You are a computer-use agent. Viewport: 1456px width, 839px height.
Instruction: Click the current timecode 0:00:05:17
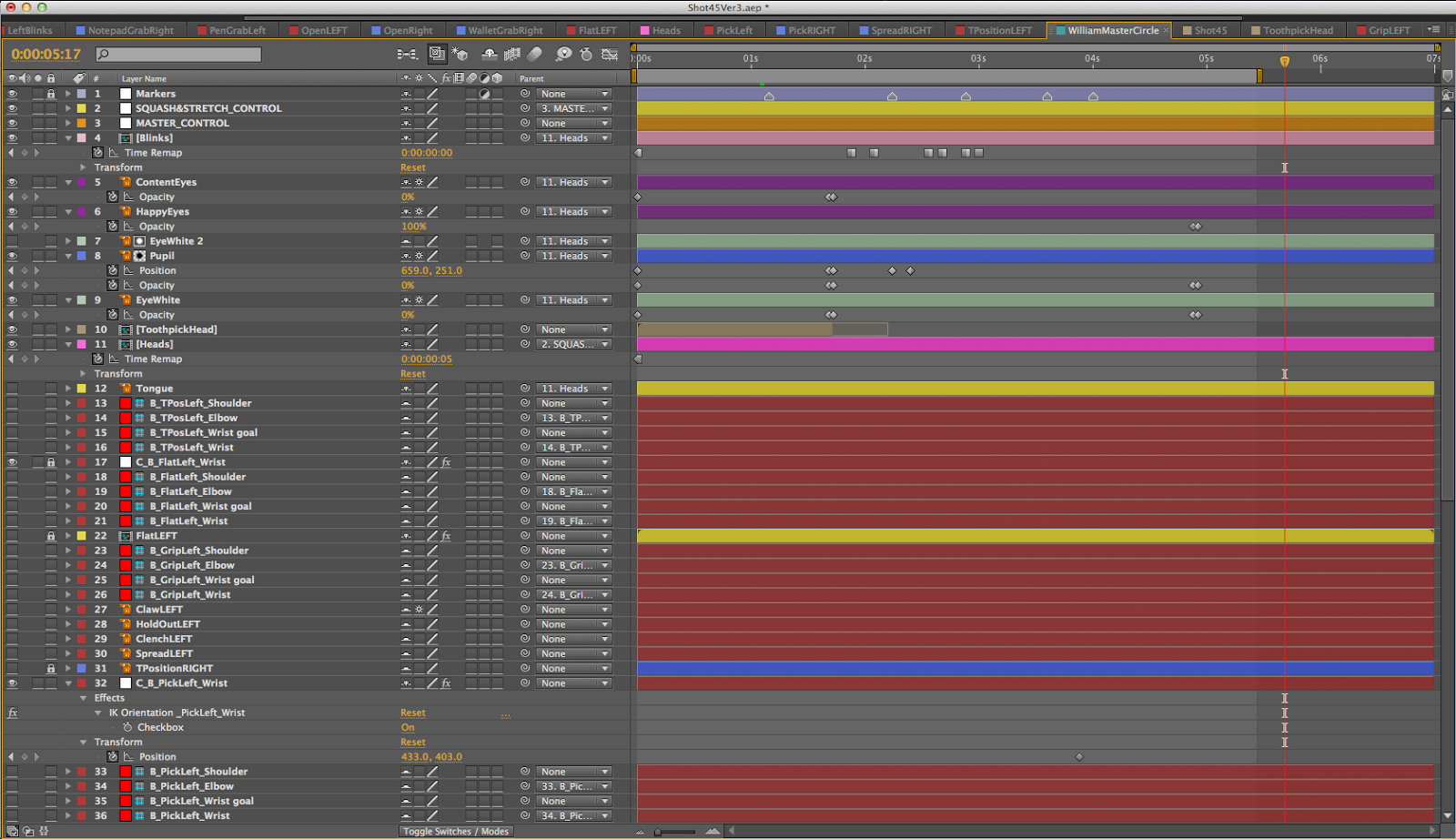46,55
